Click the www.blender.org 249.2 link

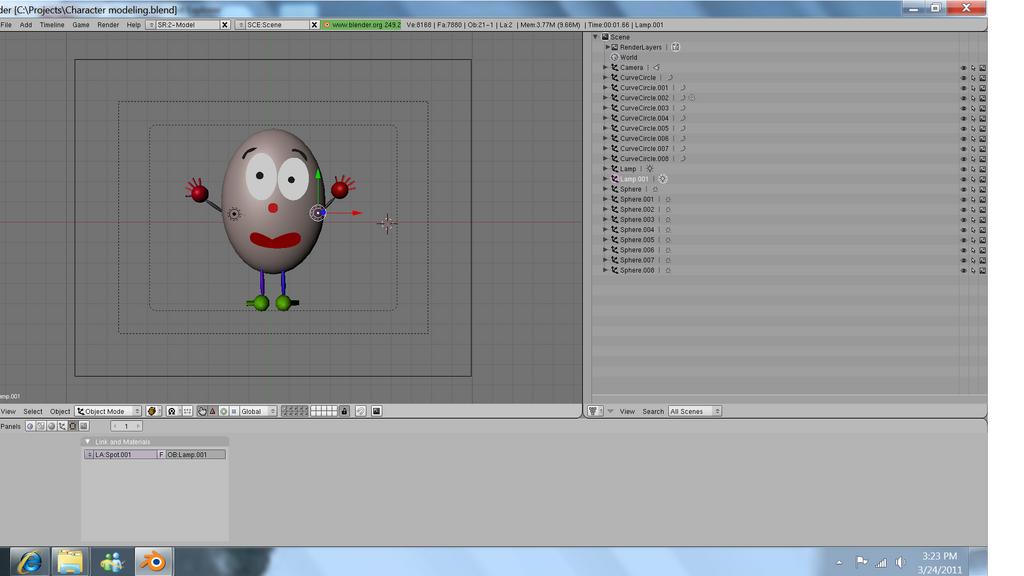361,25
